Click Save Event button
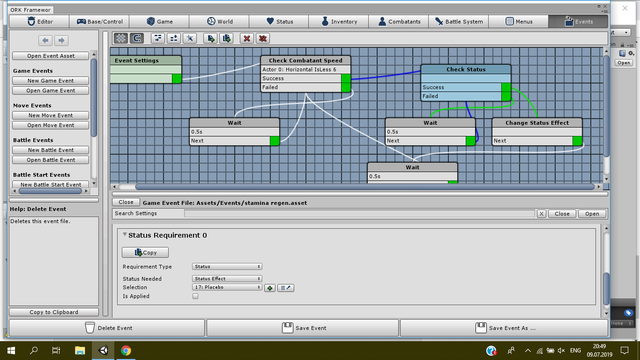Screen dimensions: 640x360 [302, 328]
